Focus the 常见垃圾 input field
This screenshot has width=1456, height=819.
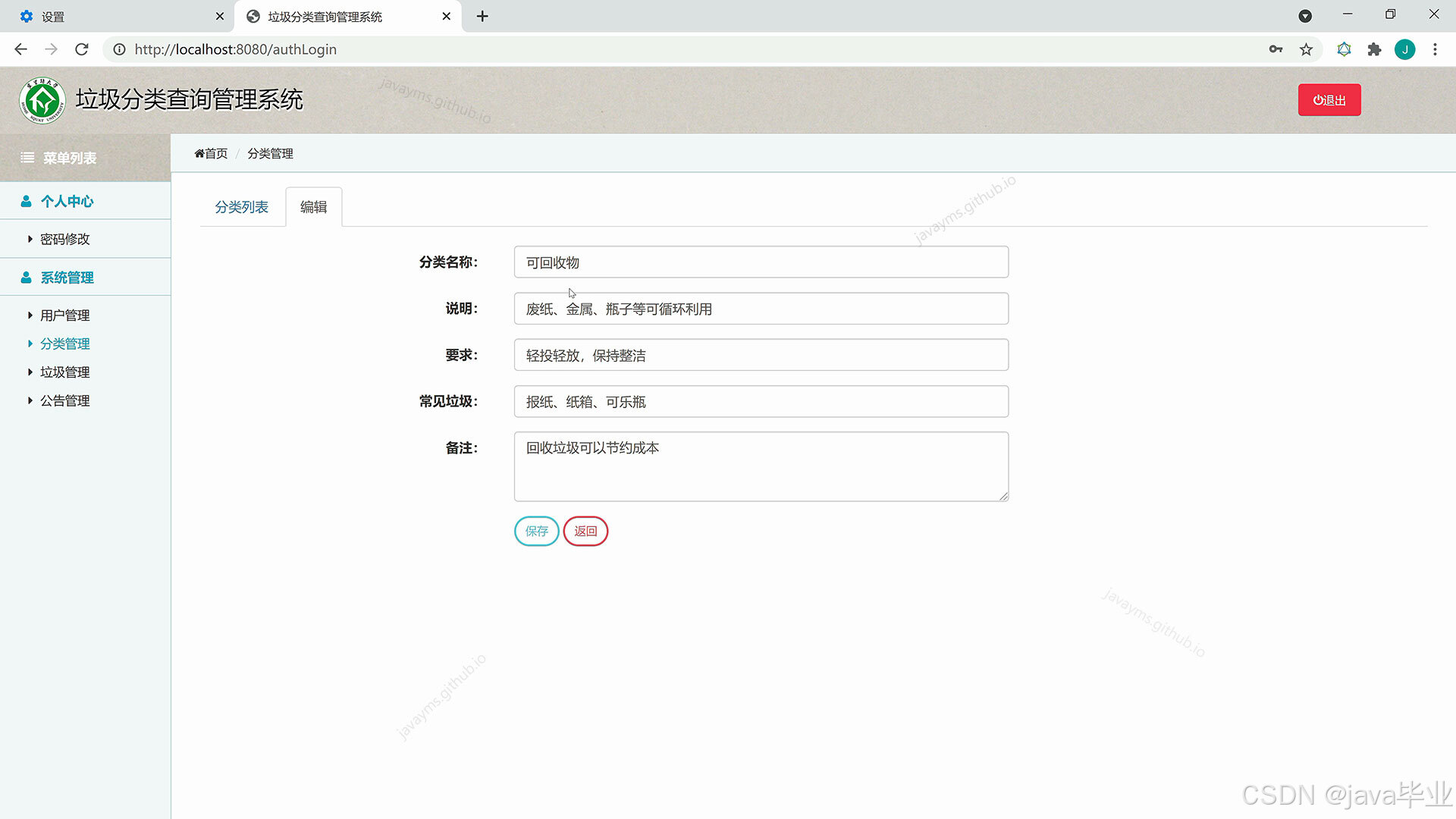[761, 401]
